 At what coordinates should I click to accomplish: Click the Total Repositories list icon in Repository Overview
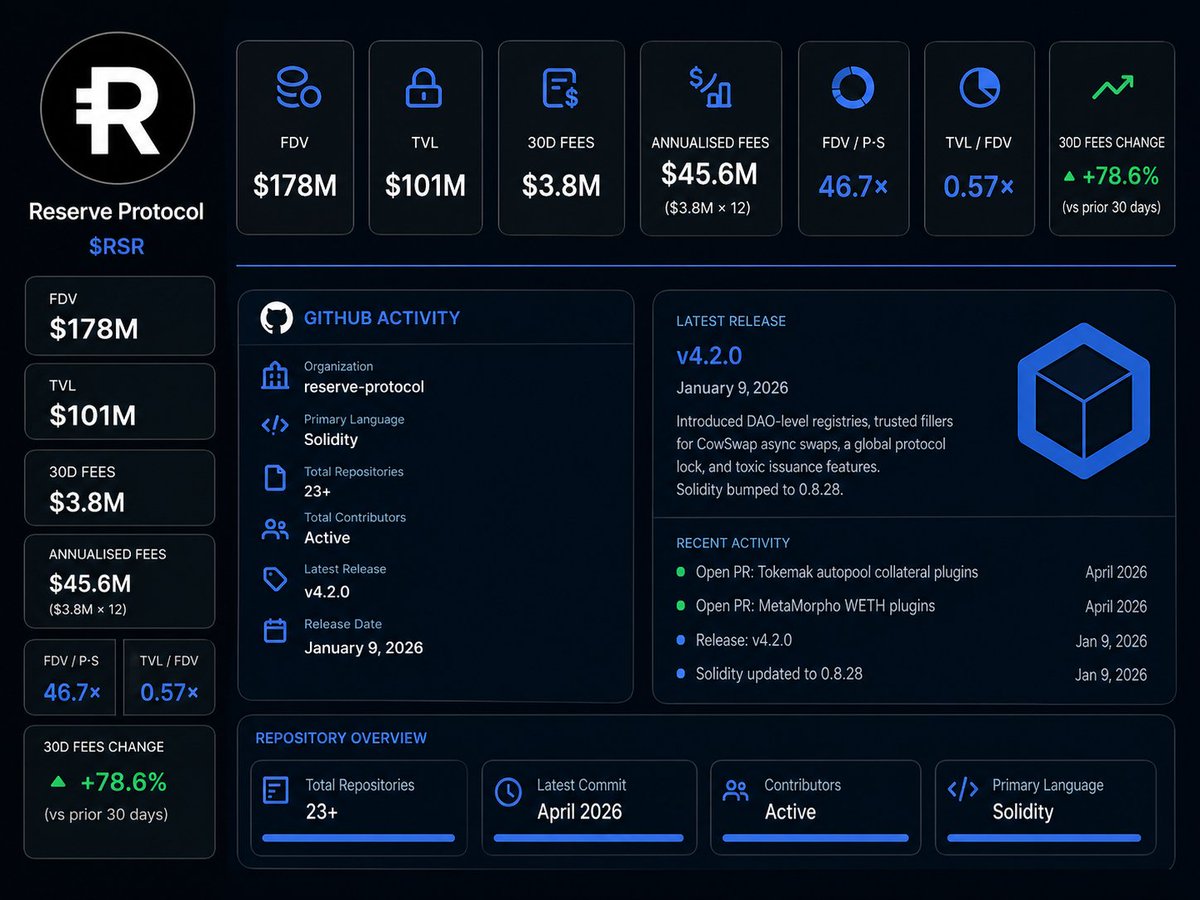(x=275, y=791)
